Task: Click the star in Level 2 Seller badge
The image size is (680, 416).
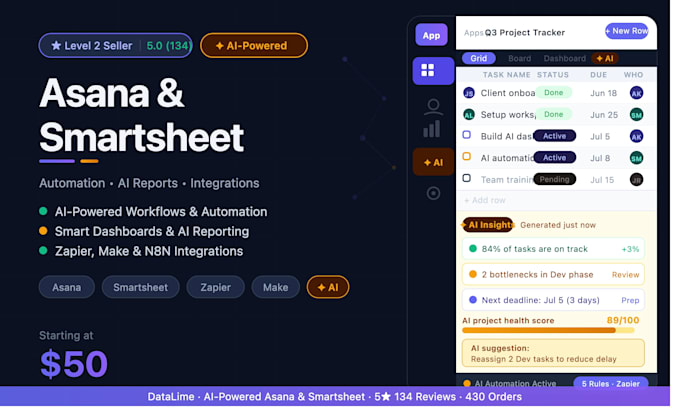Action: pyautogui.click(x=56, y=46)
